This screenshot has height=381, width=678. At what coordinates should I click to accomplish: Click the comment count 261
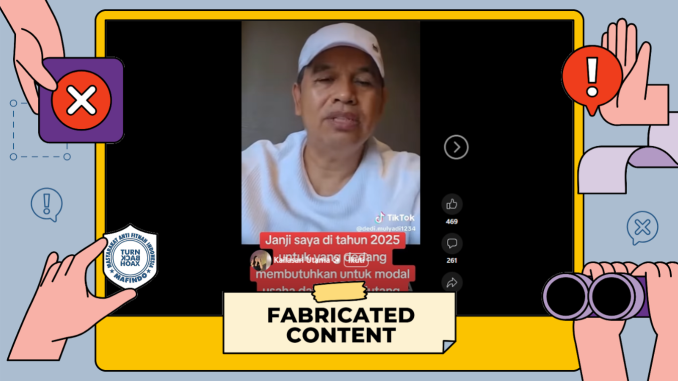(x=452, y=260)
